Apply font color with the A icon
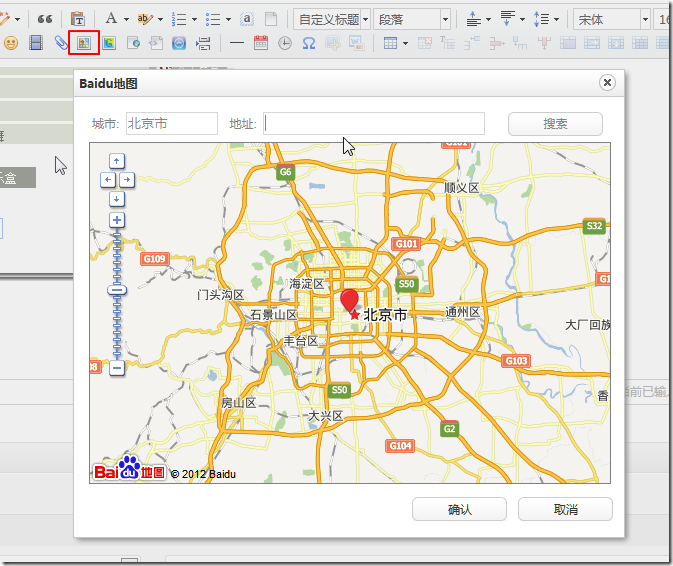This screenshot has height=566, width=673. coord(111,19)
